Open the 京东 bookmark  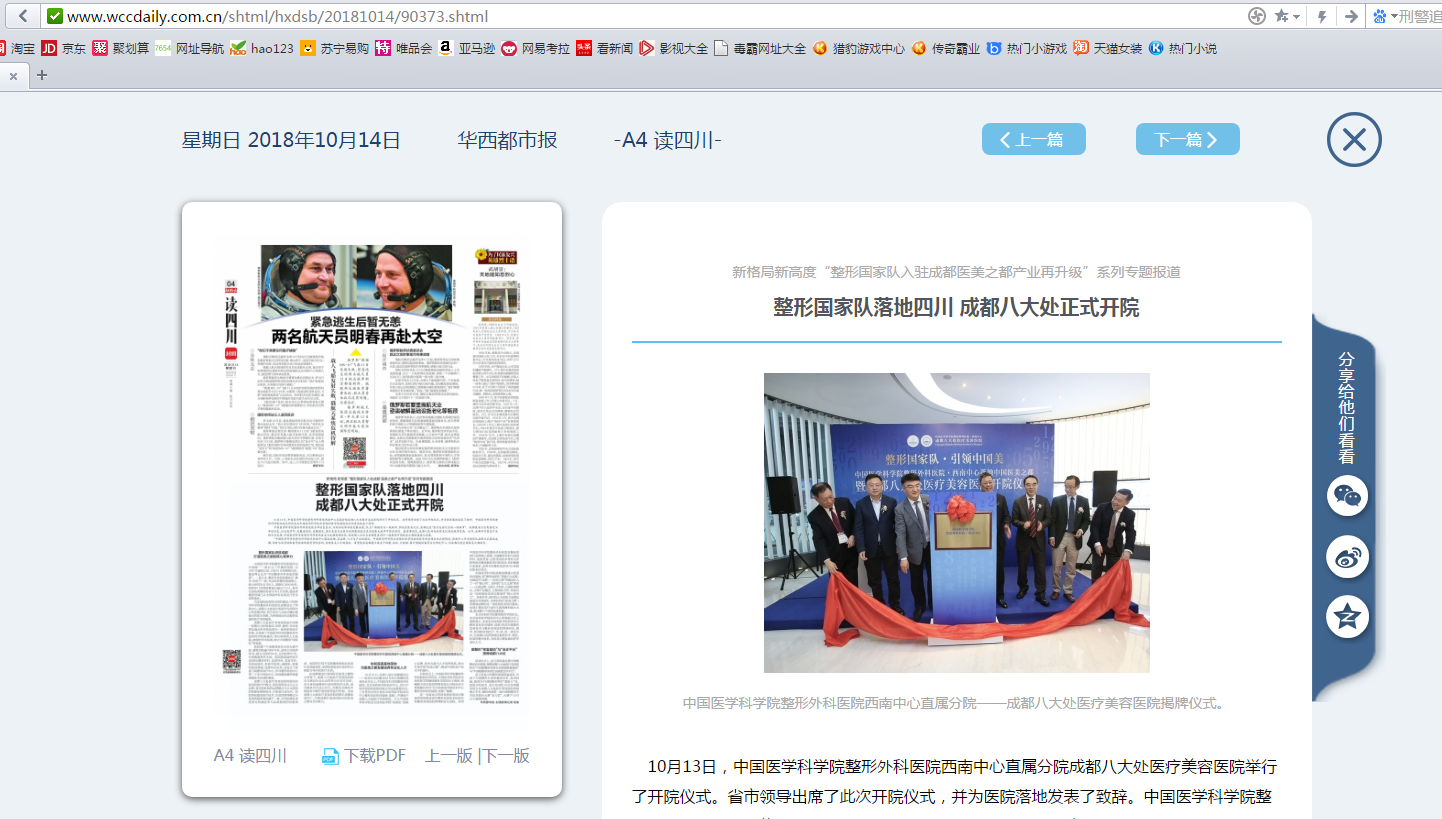[63, 48]
